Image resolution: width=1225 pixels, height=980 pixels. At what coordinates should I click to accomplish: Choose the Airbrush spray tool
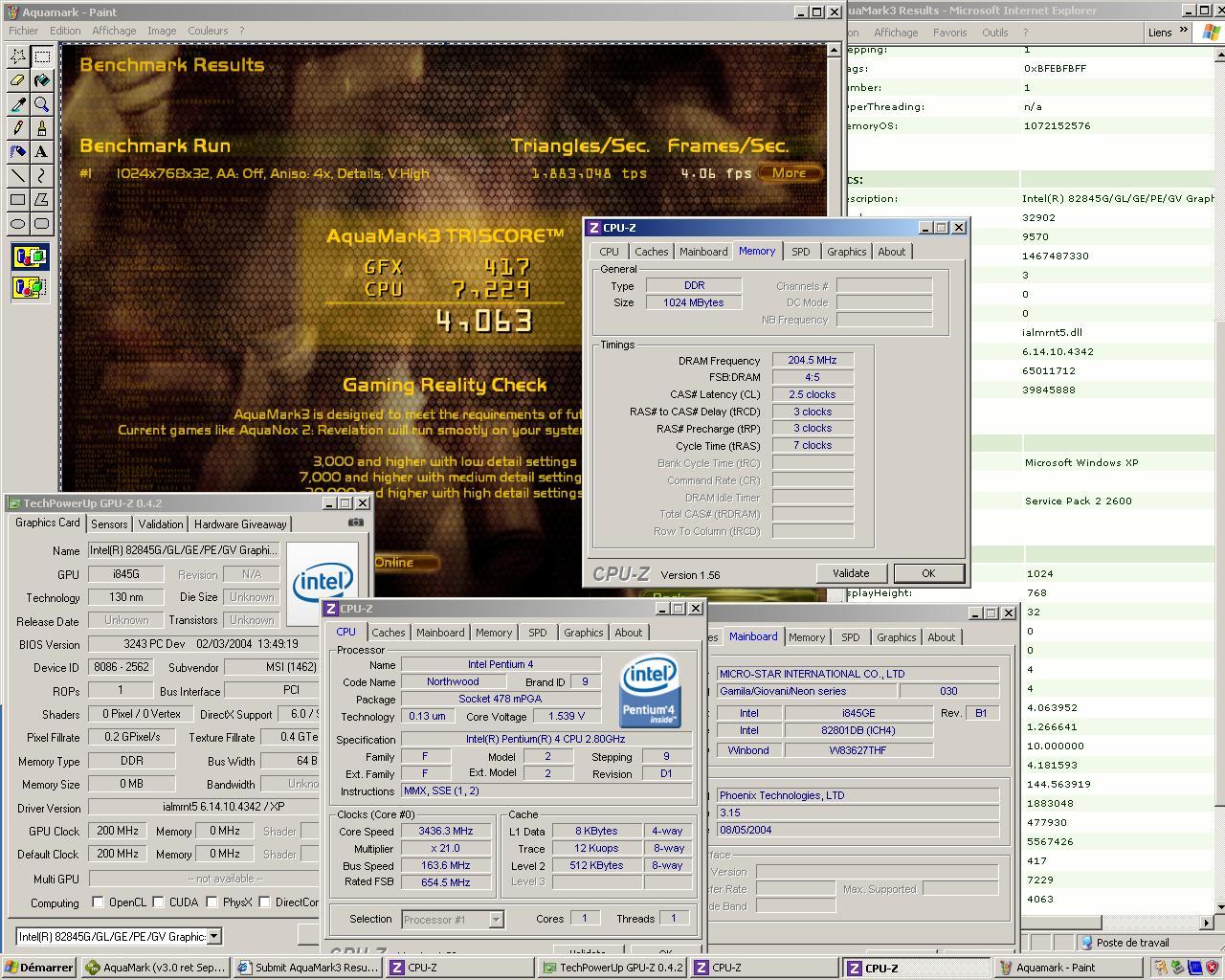(x=17, y=151)
